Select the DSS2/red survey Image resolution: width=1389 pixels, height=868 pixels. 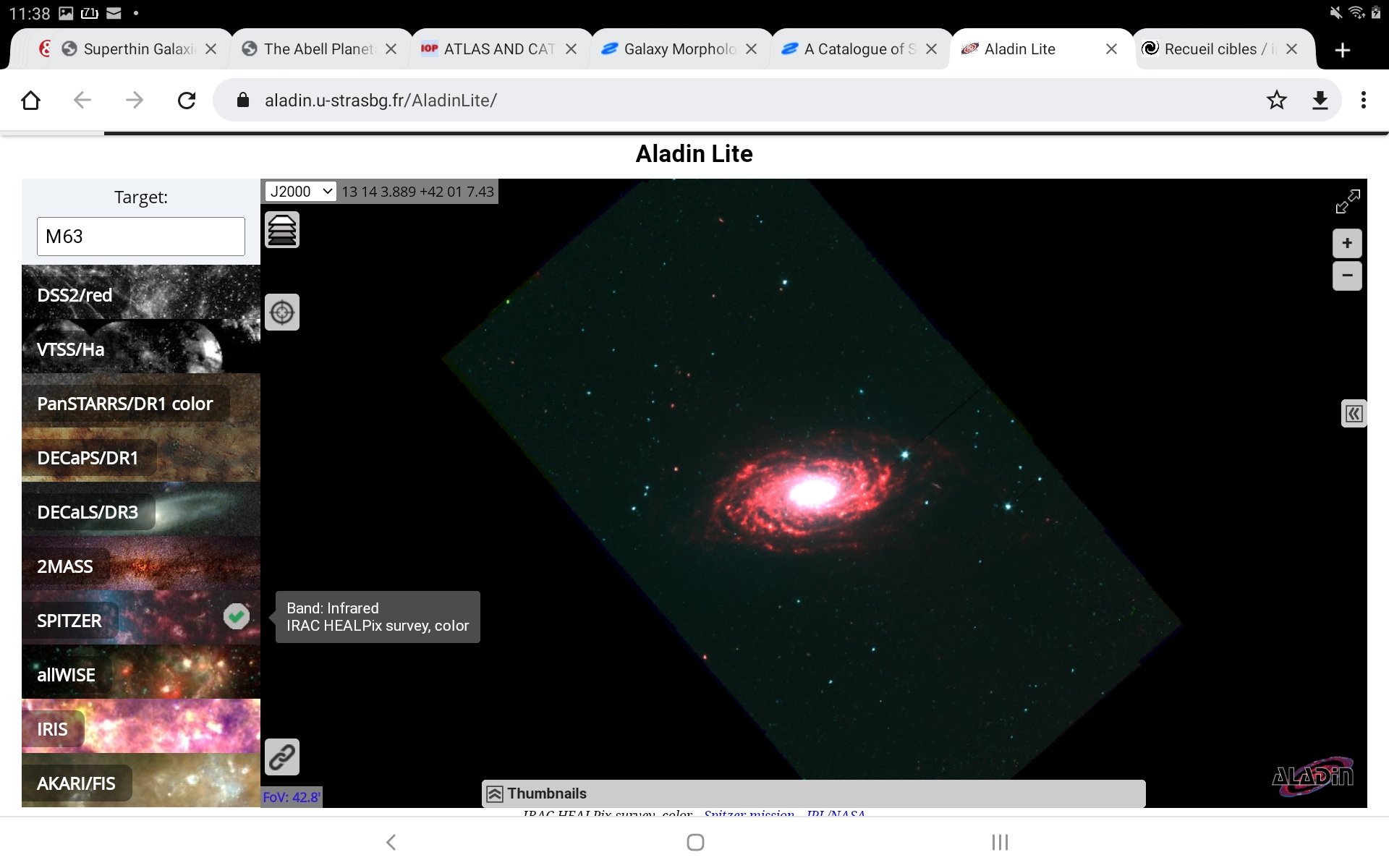141,292
